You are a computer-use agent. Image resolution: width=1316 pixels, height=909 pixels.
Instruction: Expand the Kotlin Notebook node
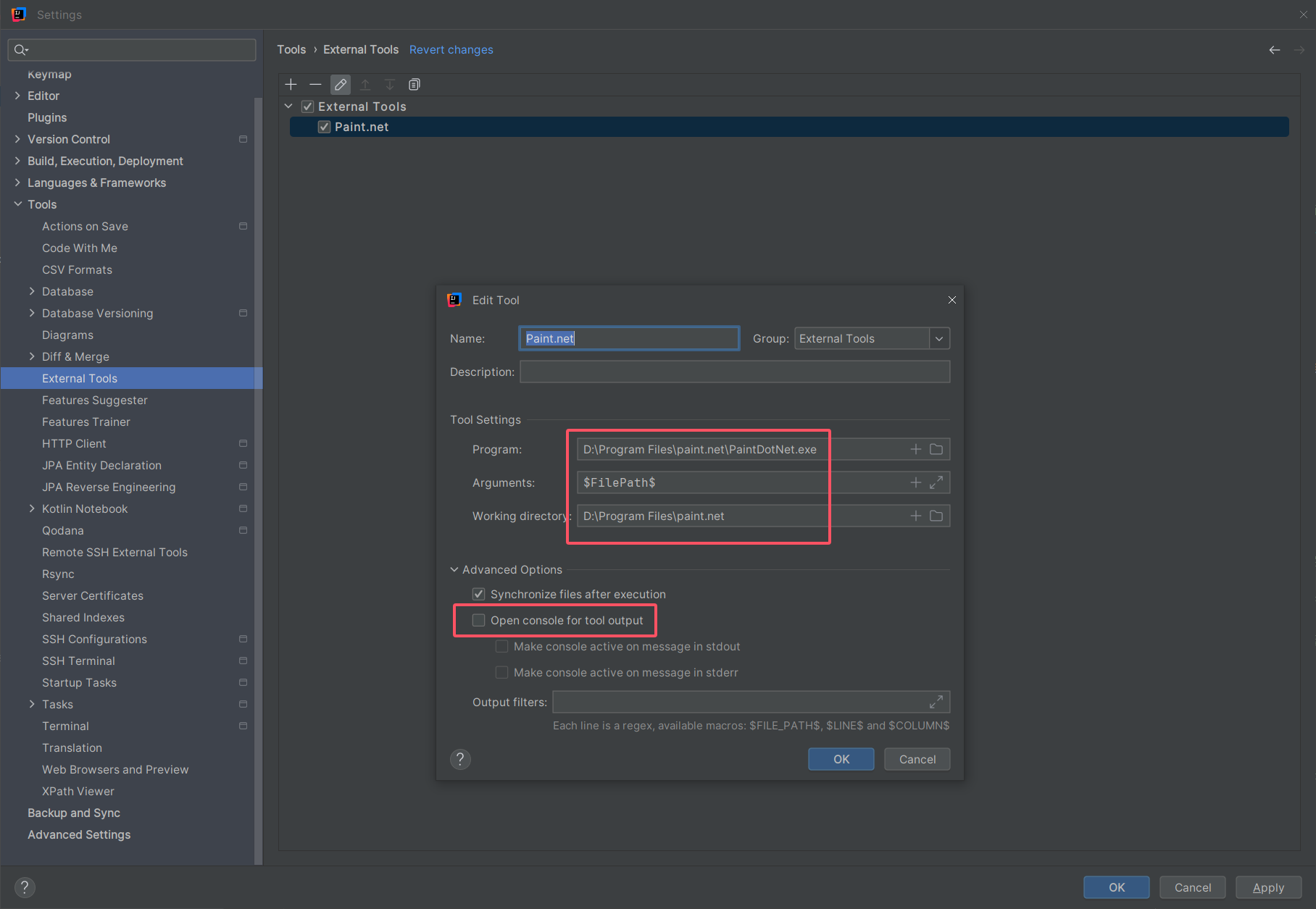[32, 508]
